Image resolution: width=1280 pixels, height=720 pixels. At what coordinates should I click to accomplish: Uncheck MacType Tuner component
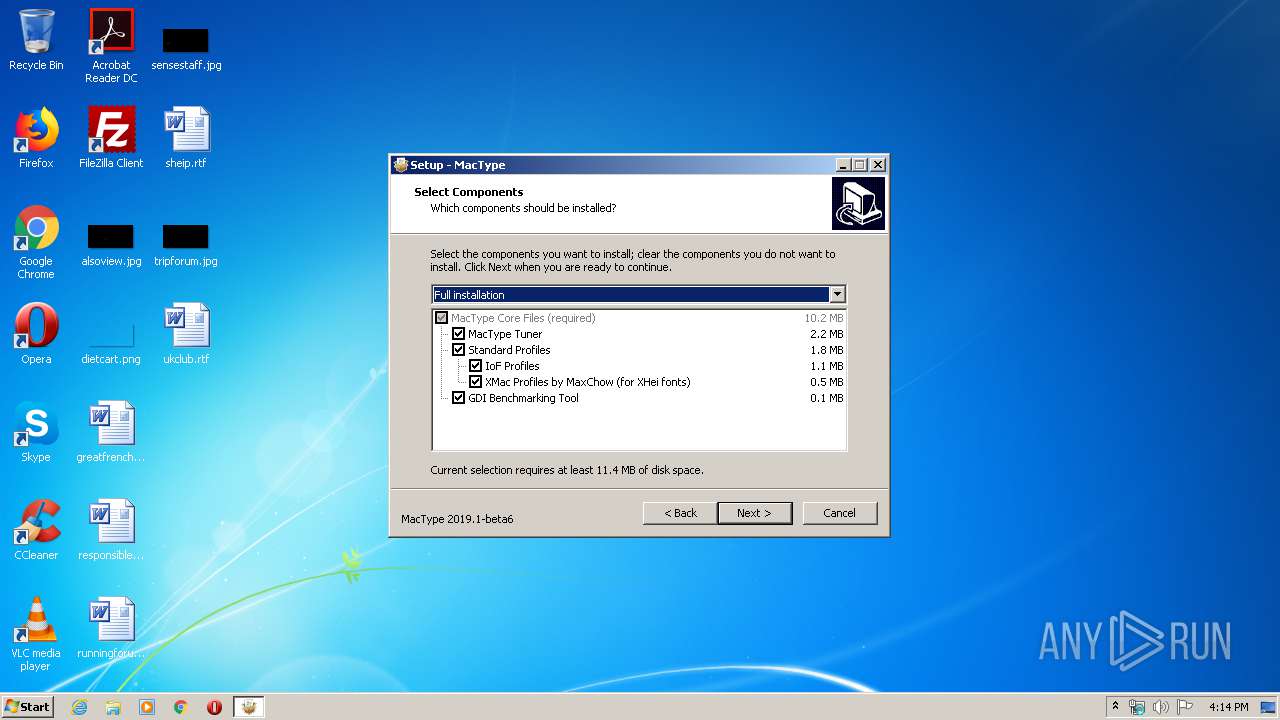(459, 334)
